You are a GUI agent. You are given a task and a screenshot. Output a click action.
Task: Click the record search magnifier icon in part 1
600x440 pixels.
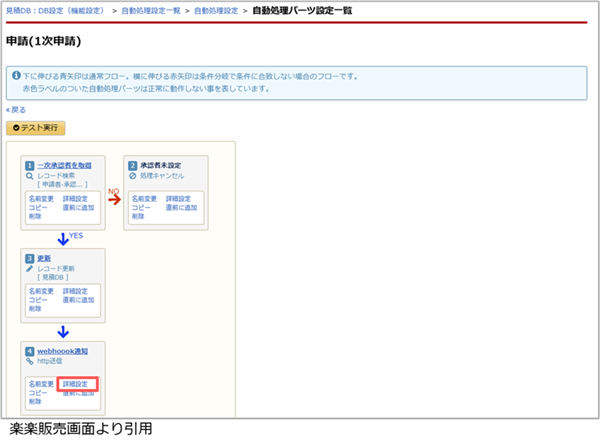coord(30,175)
